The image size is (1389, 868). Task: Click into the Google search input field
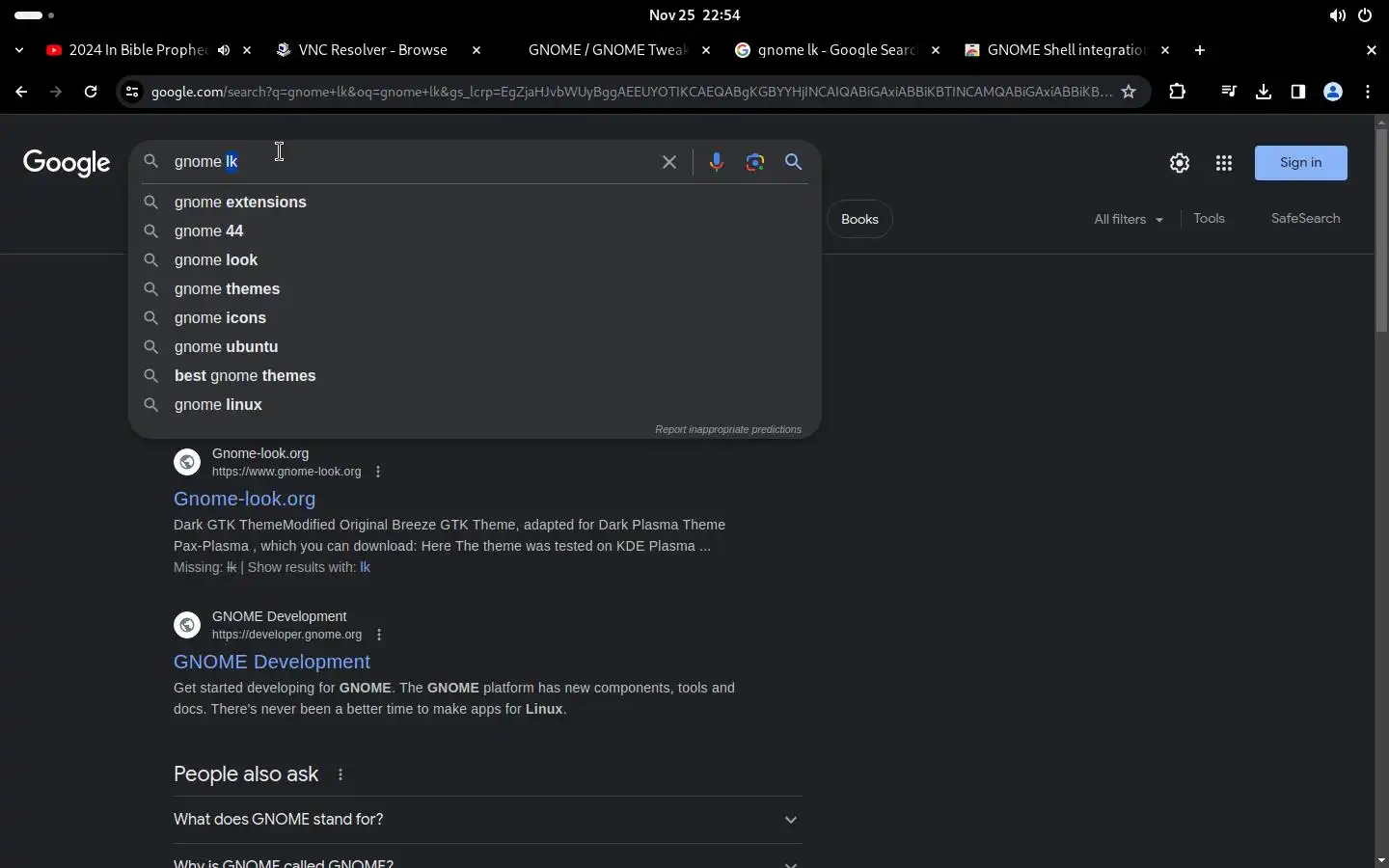pos(410,162)
